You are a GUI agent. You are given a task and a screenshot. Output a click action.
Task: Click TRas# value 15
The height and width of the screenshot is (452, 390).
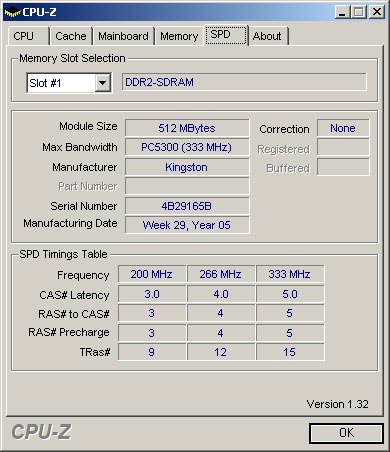[290, 352]
